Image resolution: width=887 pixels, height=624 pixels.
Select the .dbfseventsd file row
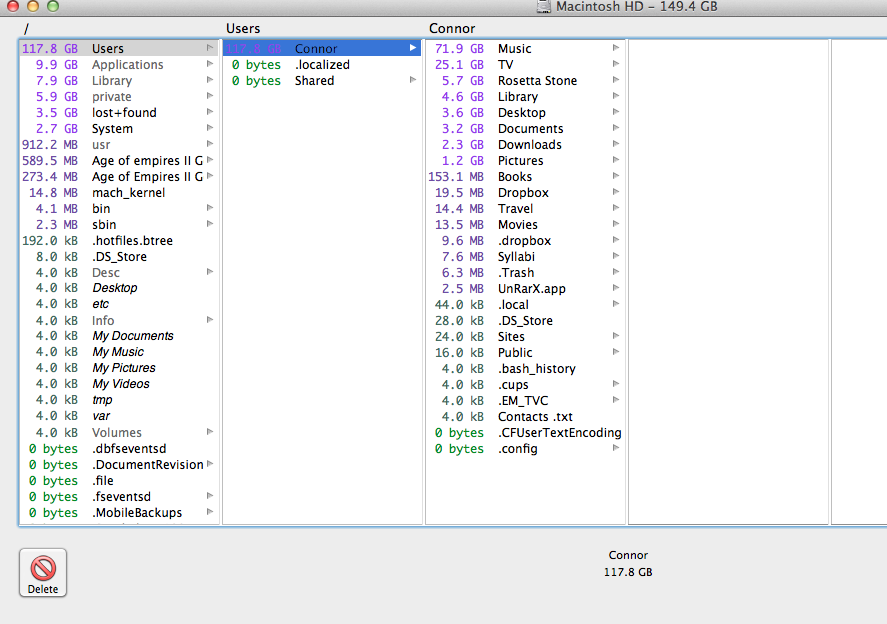tap(119, 449)
